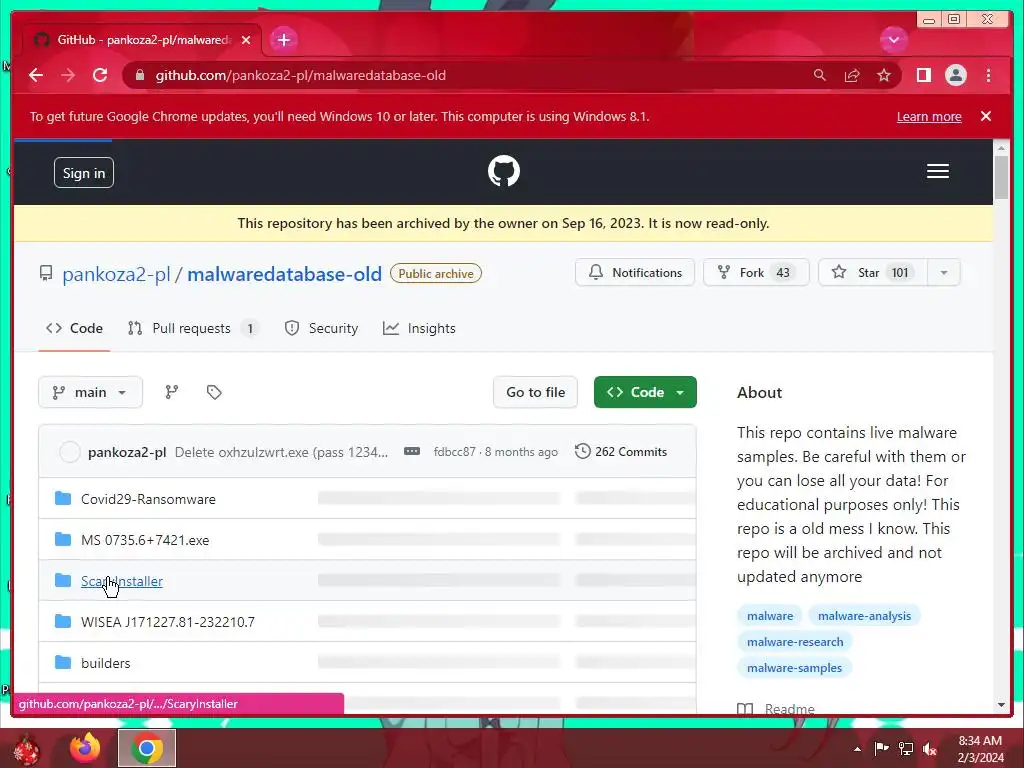The height and width of the screenshot is (768, 1024).
Task: Open a new tab with plus button
Action: pyautogui.click(x=283, y=40)
